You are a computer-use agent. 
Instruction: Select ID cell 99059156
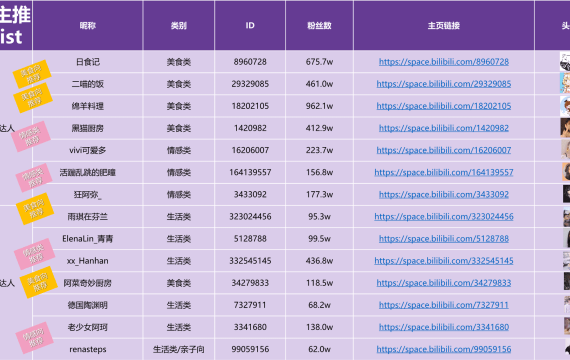250,349
